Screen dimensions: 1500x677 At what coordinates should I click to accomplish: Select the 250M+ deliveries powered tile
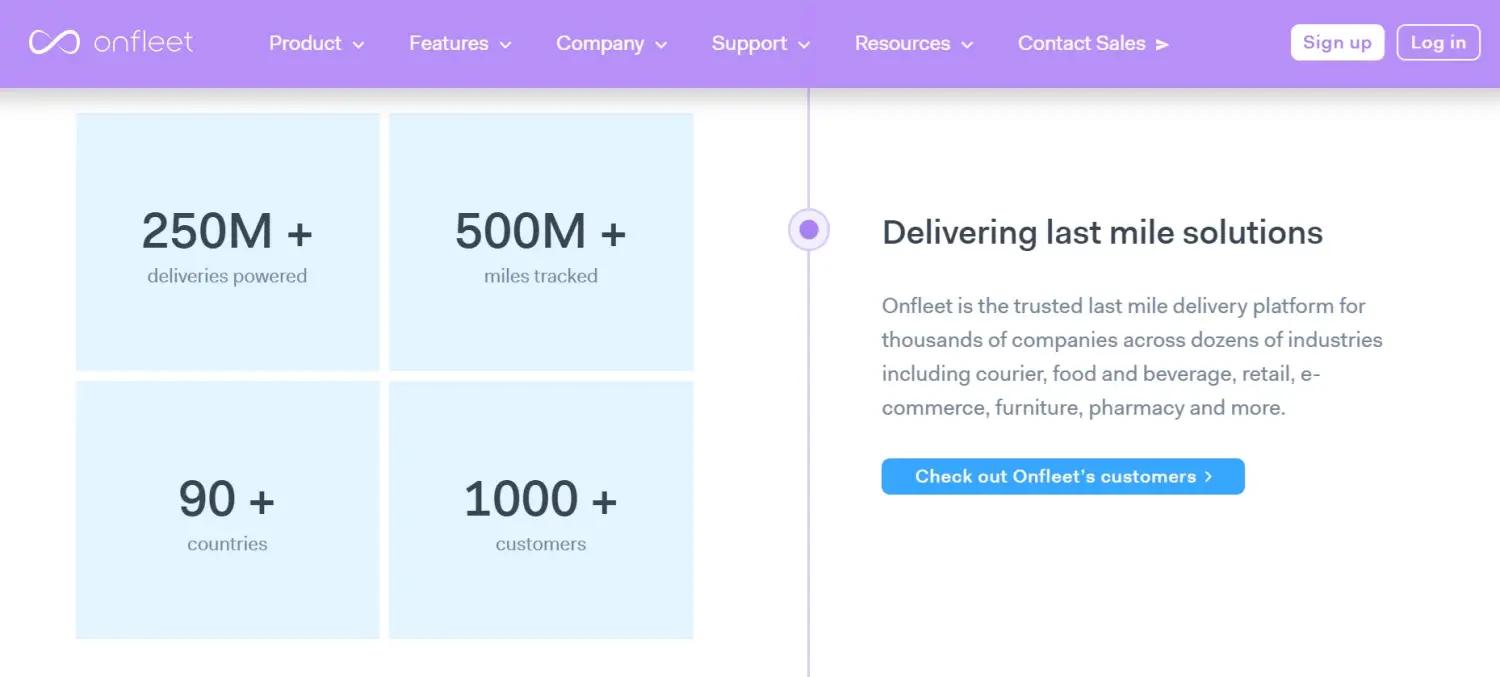pos(227,242)
